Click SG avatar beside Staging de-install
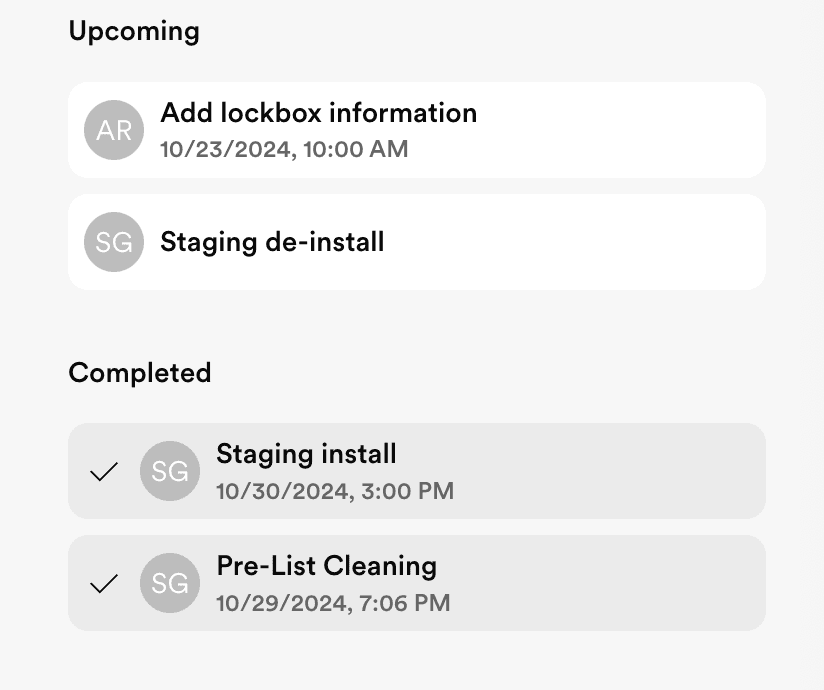Viewport: 824px width, 690px height. (x=114, y=243)
